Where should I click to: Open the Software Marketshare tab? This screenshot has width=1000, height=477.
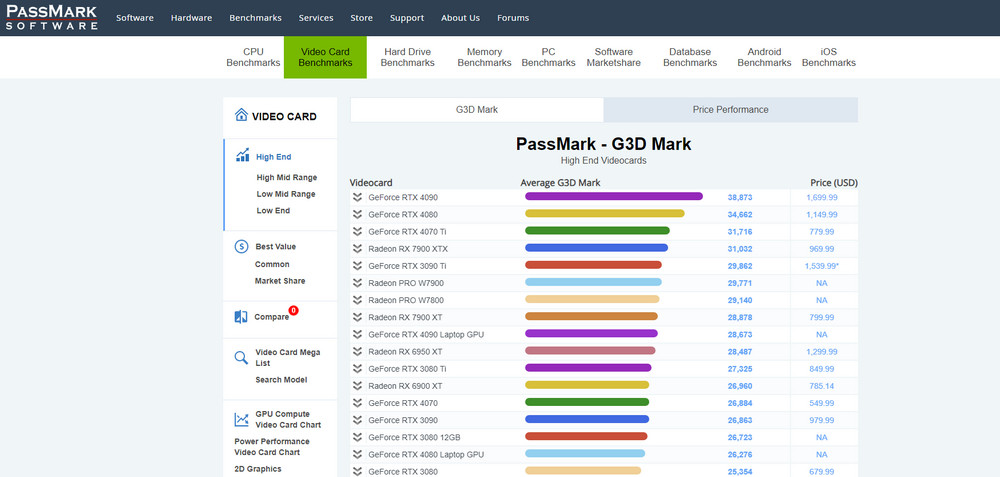614,57
